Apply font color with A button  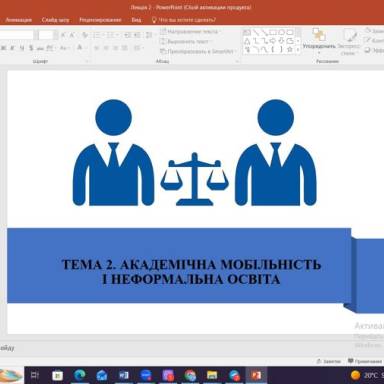click(x=80, y=48)
